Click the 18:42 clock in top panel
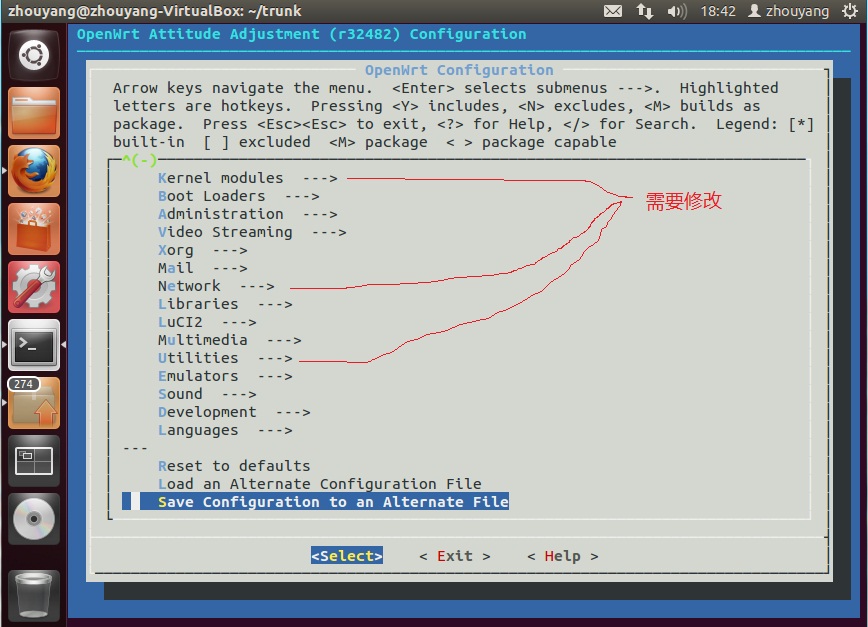Screen dimensions: 868x627 tap(718, 11)
